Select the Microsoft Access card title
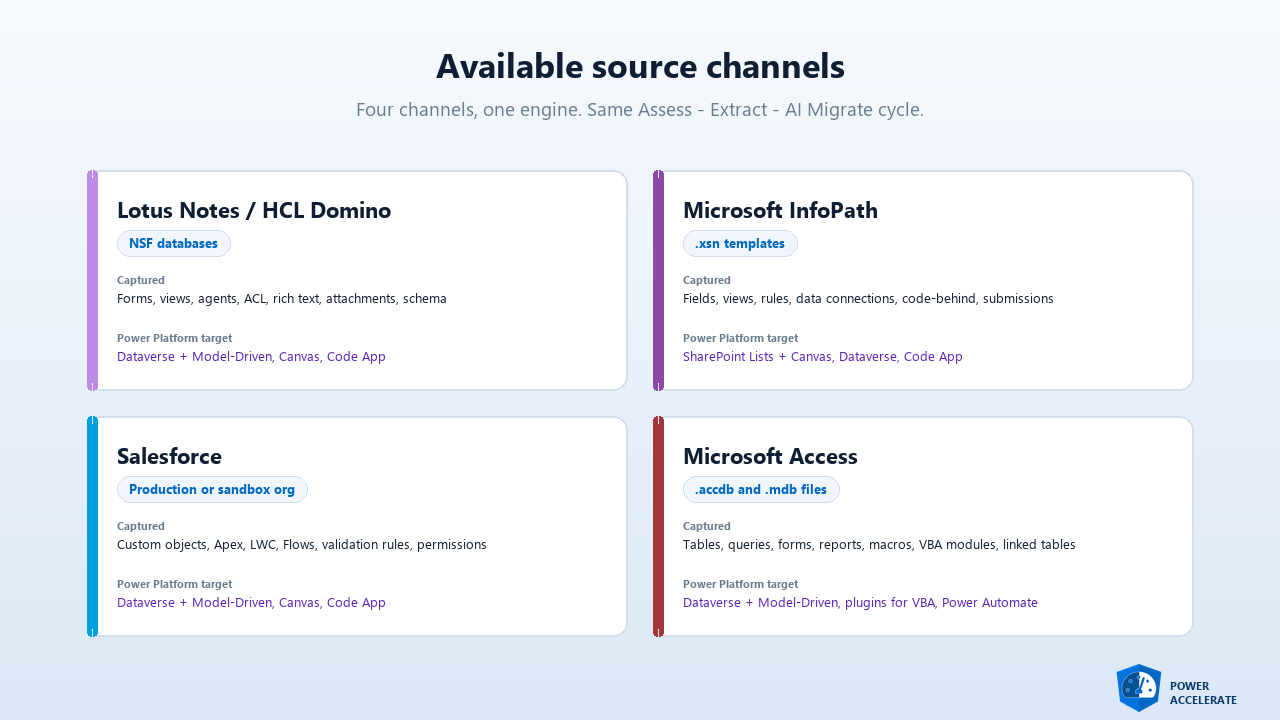 pyautogui.click(x=770, y=456)
